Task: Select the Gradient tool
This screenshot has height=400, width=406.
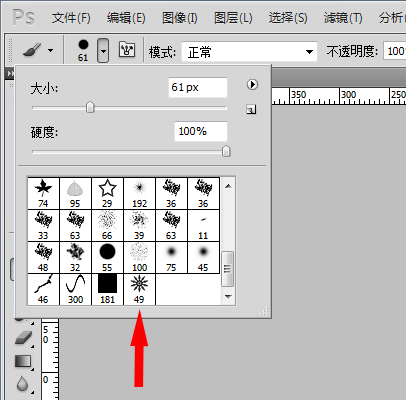Action: 23,362
